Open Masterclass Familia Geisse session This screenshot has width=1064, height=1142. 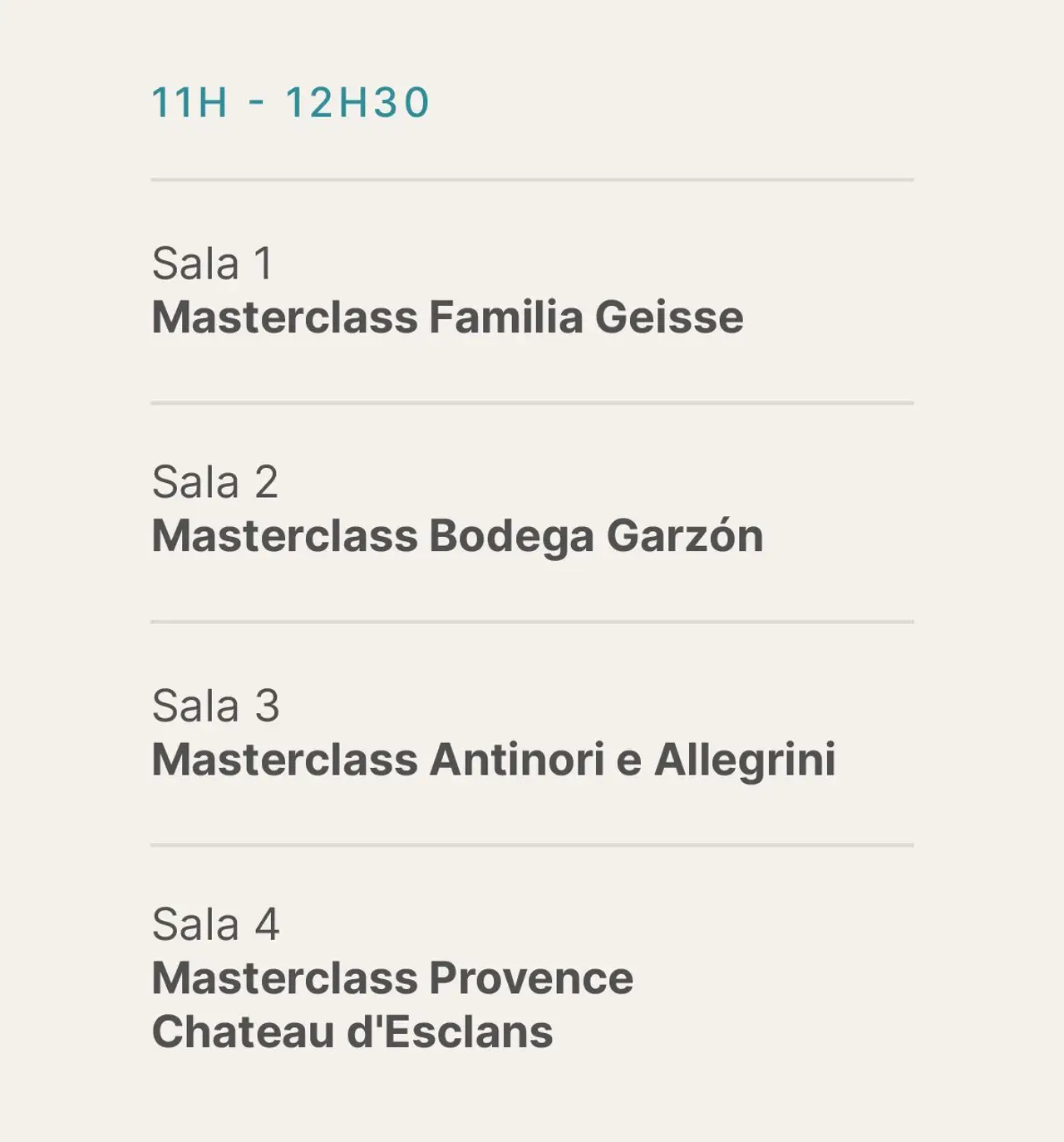[447, 317]
